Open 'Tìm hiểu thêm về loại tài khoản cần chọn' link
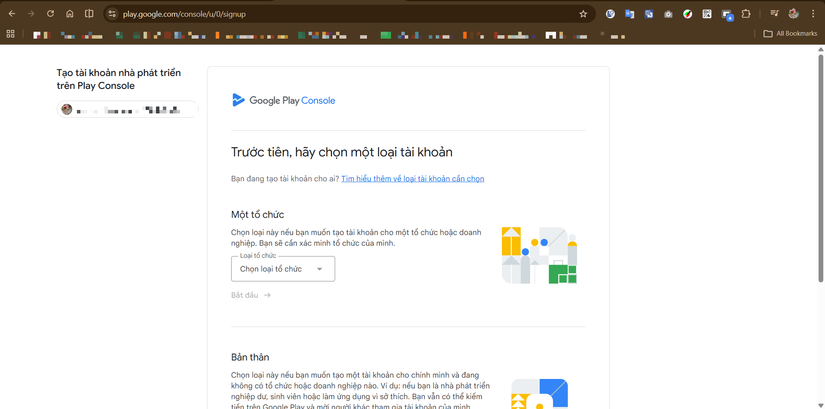 (412, 179)
